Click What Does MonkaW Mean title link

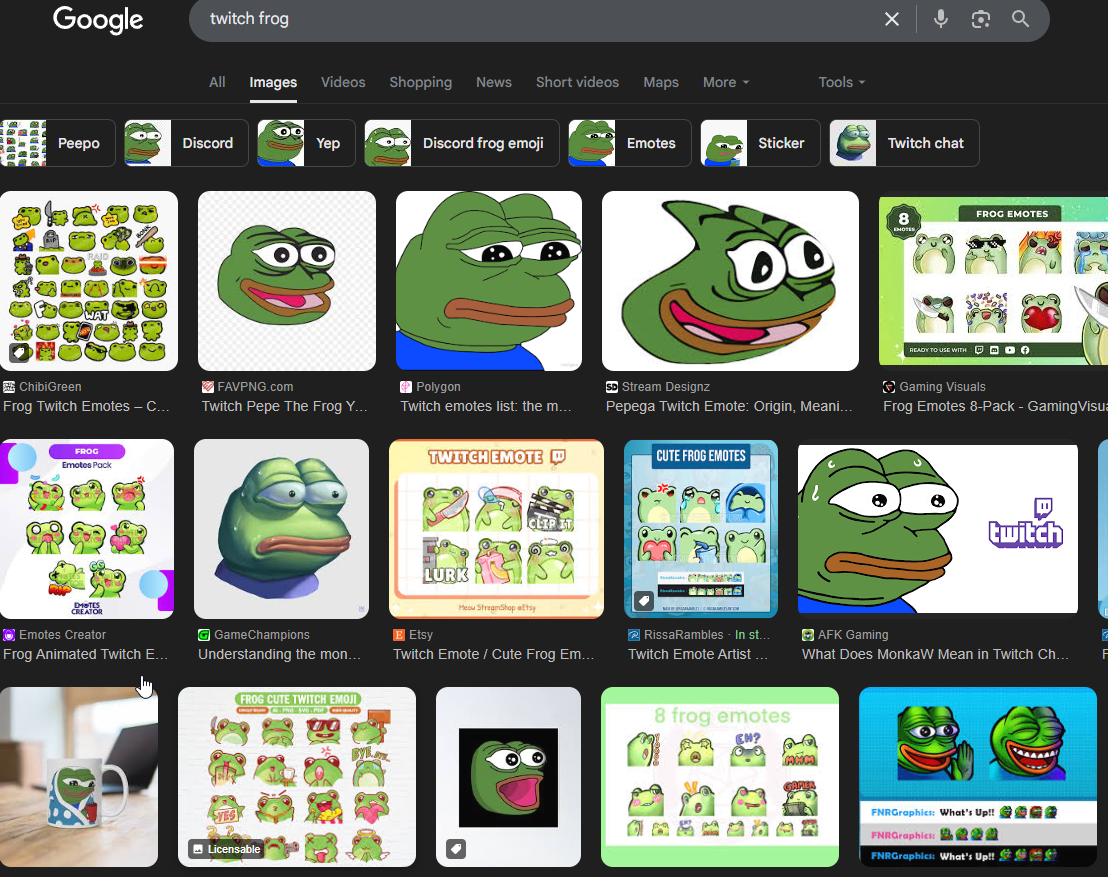[x=935, y=654]
